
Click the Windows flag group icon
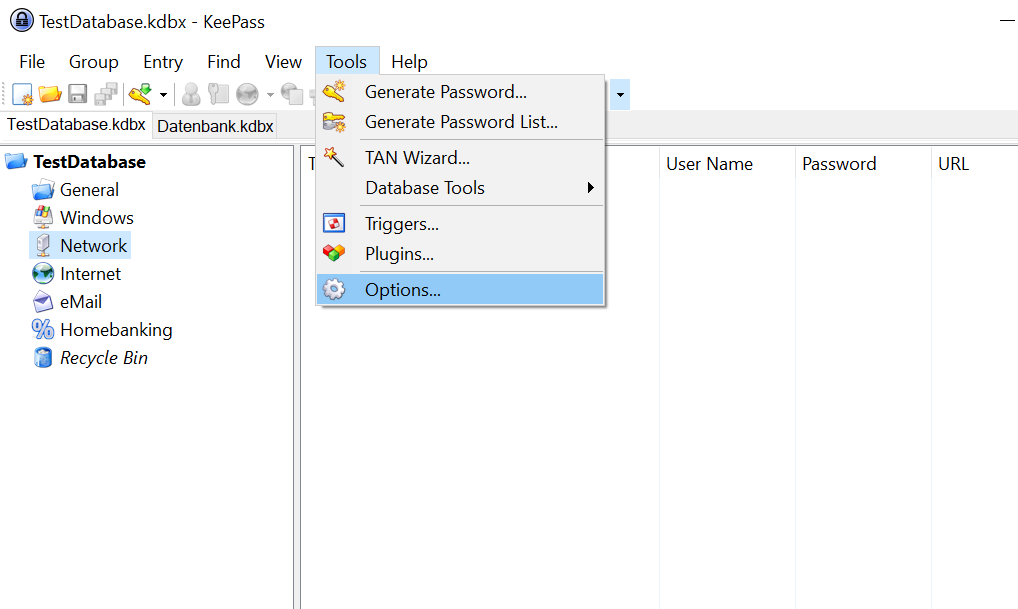point(43,218)
